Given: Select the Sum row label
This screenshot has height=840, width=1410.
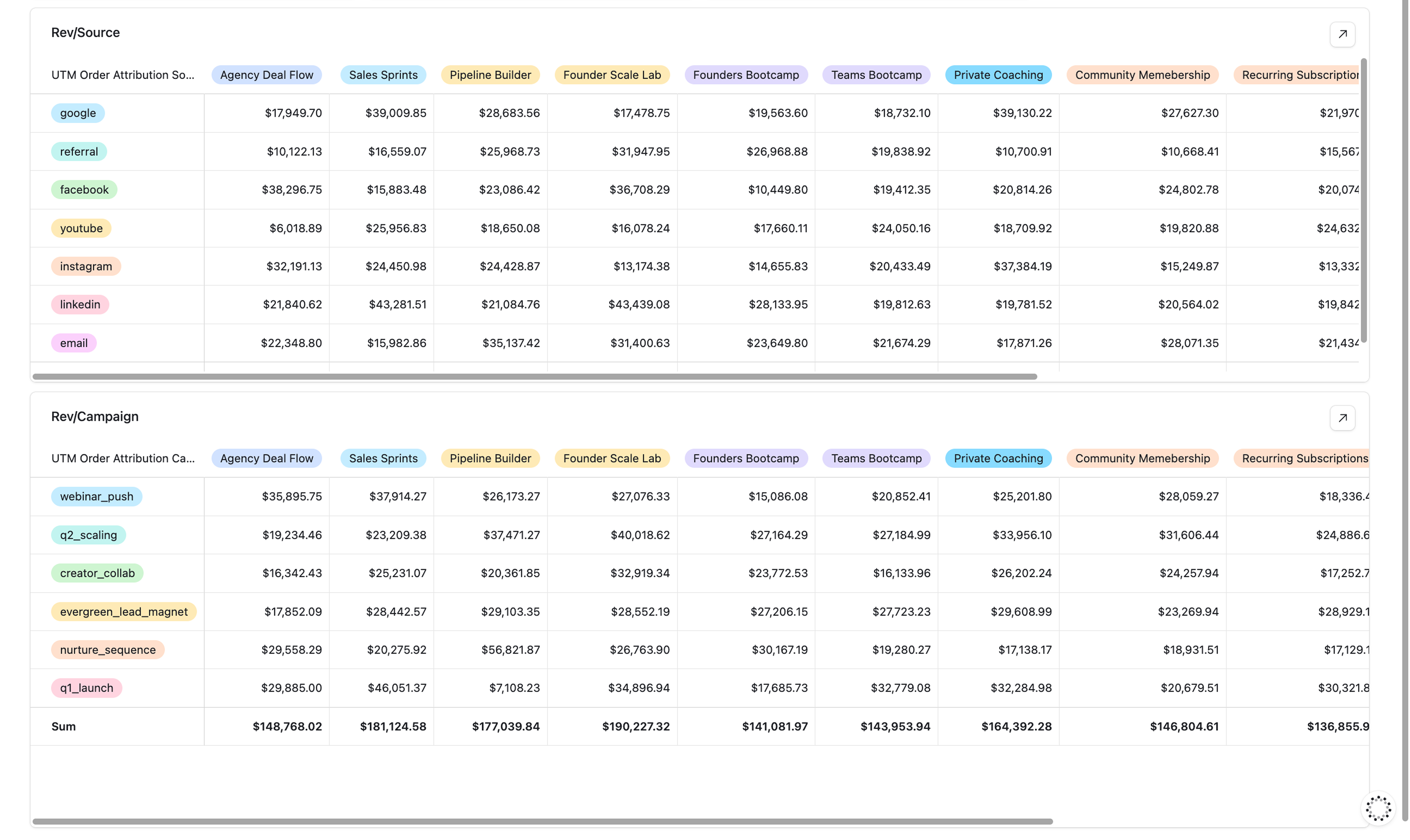Looking at the screenshot, I should click(63, 726).
